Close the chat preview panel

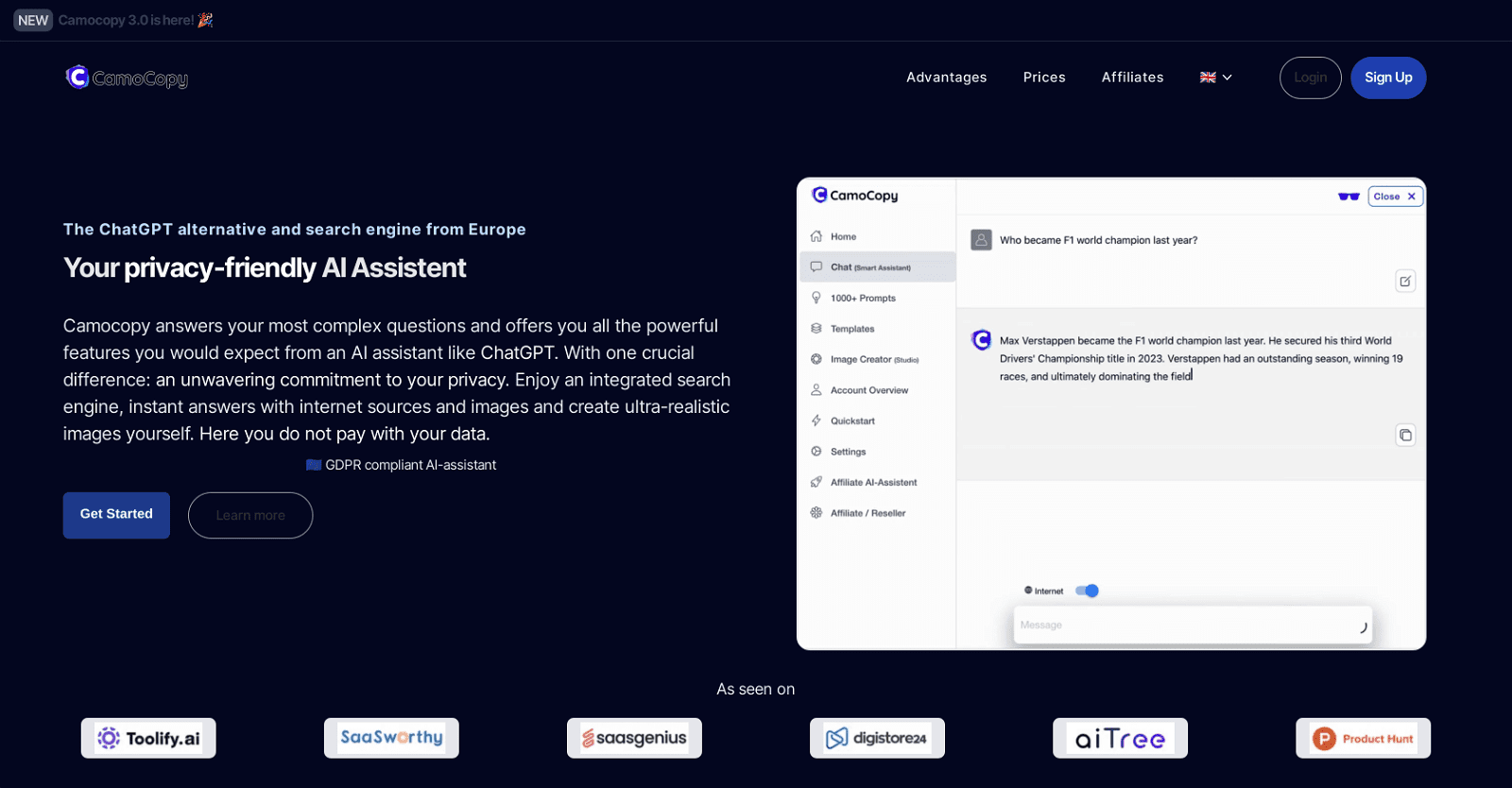[x=1395, y=197]
